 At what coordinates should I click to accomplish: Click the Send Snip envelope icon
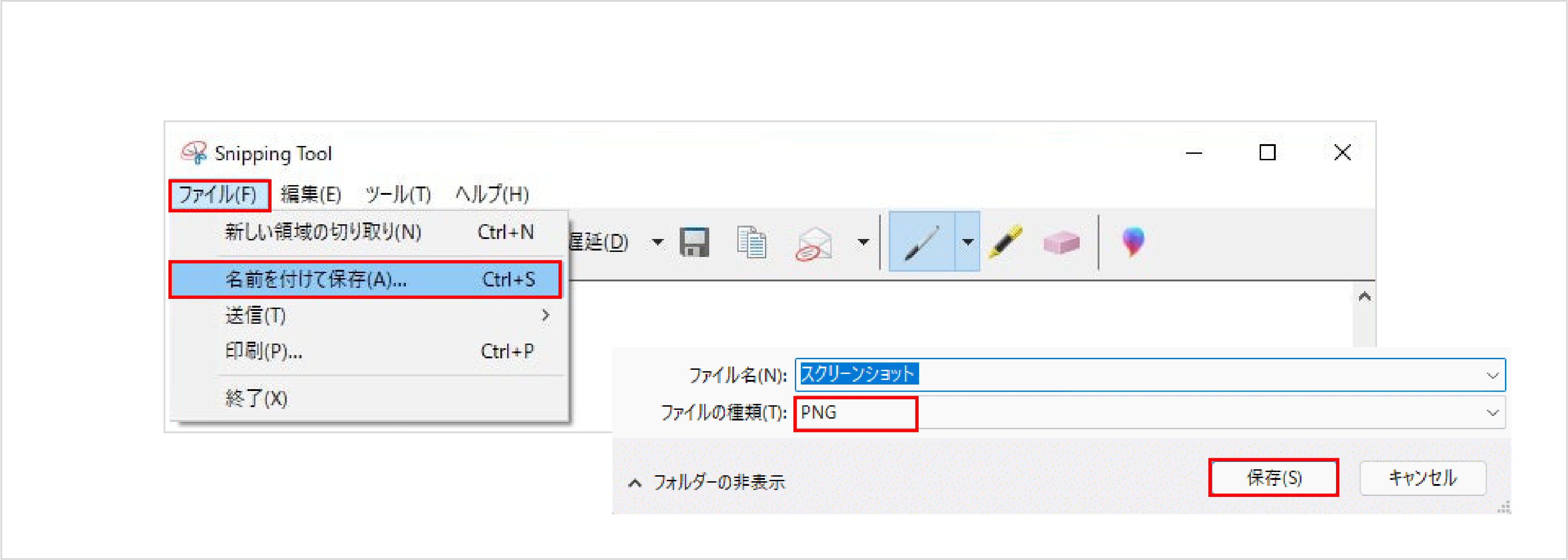tap(814, 244)
